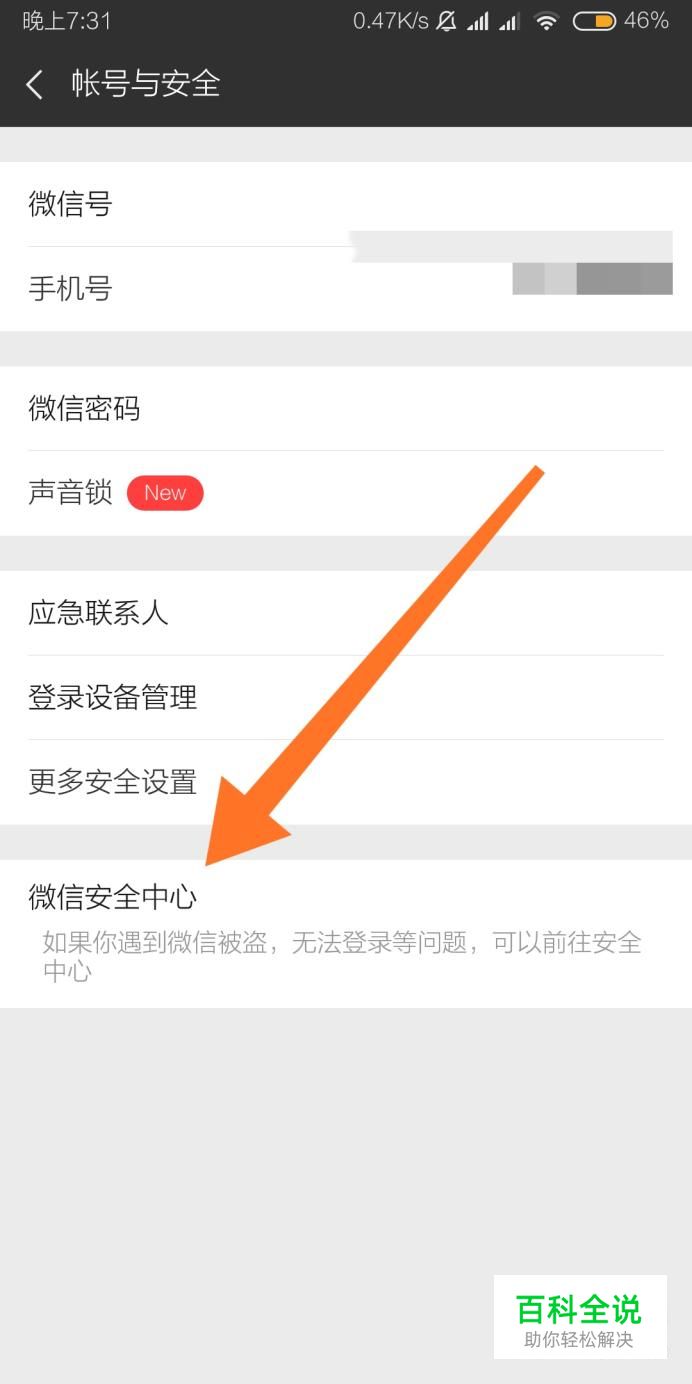Tap the first cellular signal icon
Screen dimensions: 692x1384
tap(478, 21)
